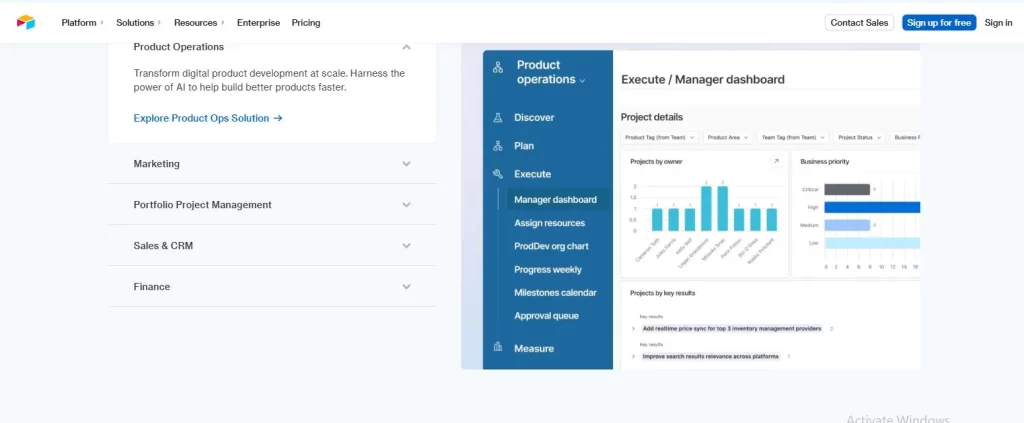
Task: Follow the Explore Product Ops Solution link
Action: click(208, 118)
